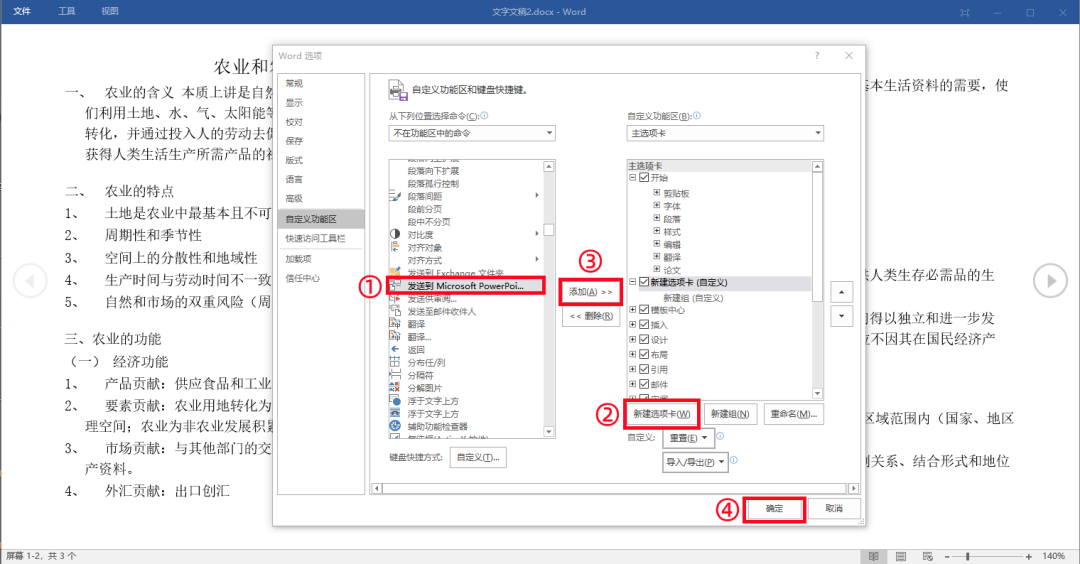1080x564 pixels.
Task: Click the 辅助功能检查器 icon
Action: pyautogui.click(x=395, y=426)
